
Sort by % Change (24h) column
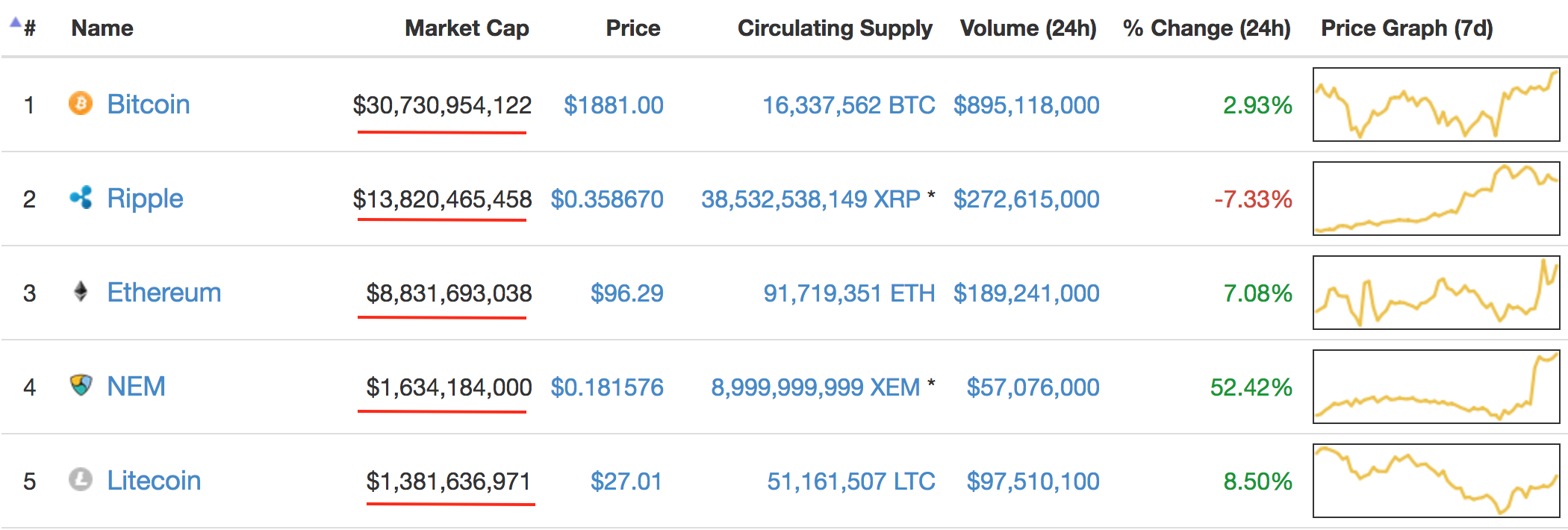[1207, 28]
